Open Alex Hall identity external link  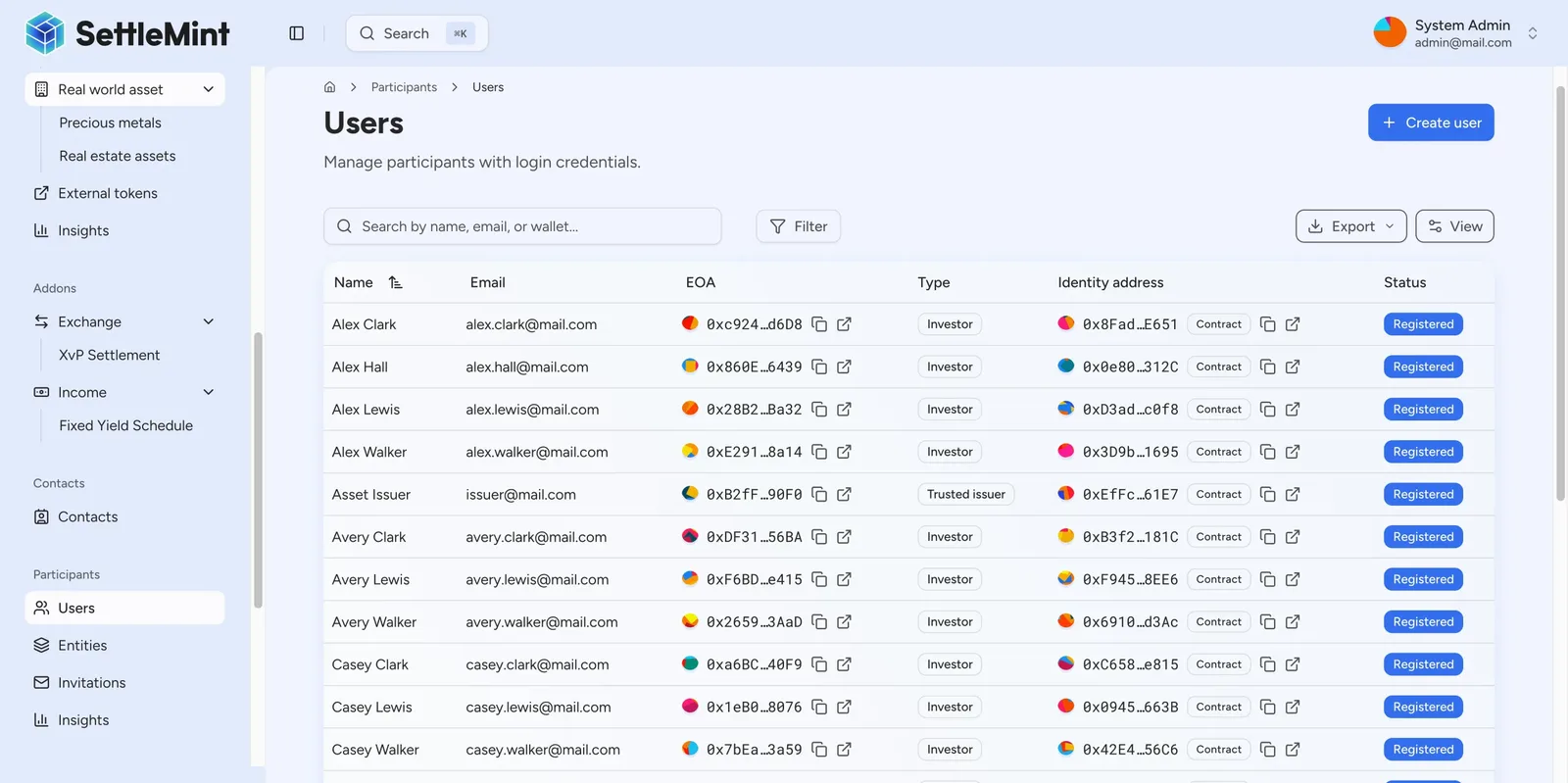pyautogui.click(x=1293, y=367)
